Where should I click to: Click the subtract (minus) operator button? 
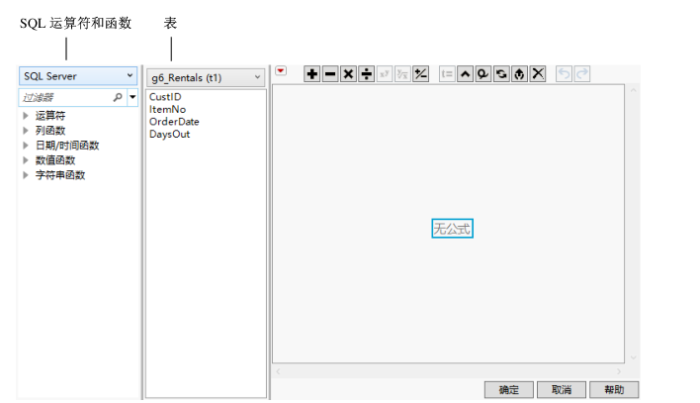pyautogui.click(x=330, y=74)
